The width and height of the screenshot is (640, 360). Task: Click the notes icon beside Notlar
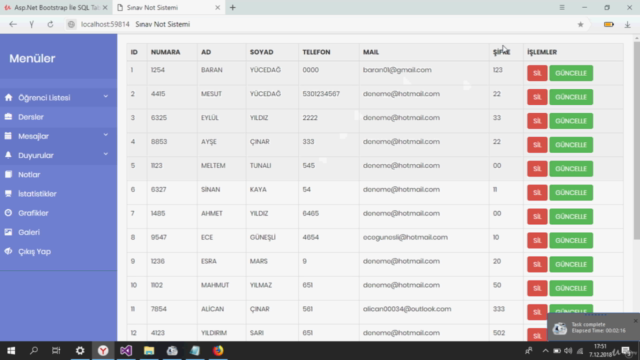click(x=9, y=174)
